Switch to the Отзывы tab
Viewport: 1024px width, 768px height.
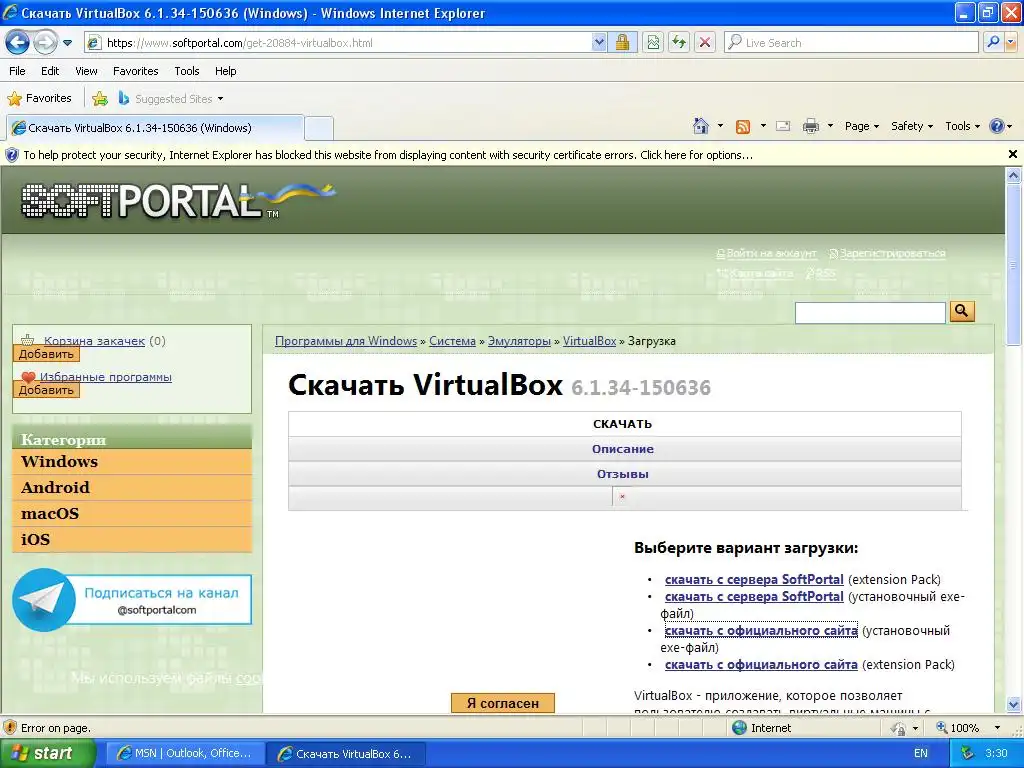pos(624,474)
